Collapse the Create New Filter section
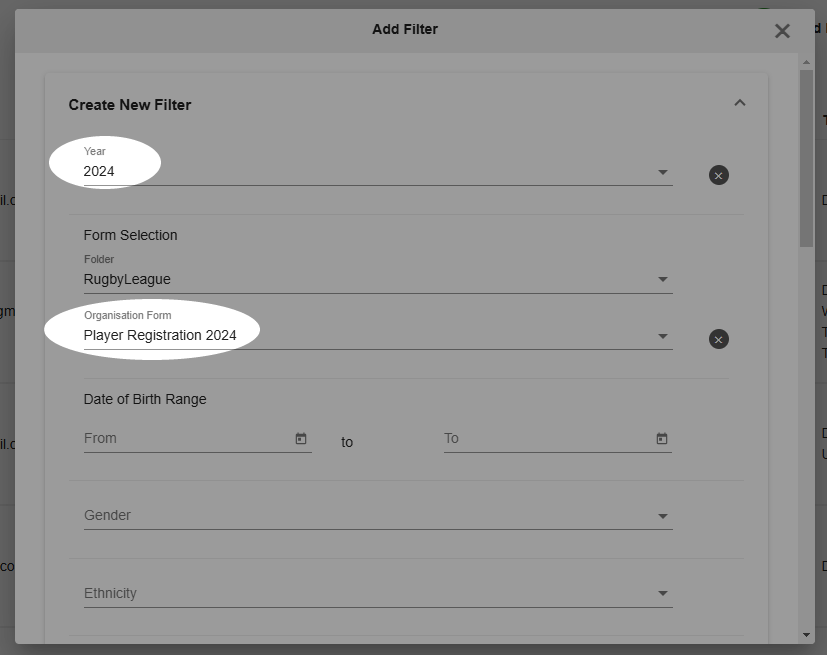This screenshot has width=827, height=655. 740,103
